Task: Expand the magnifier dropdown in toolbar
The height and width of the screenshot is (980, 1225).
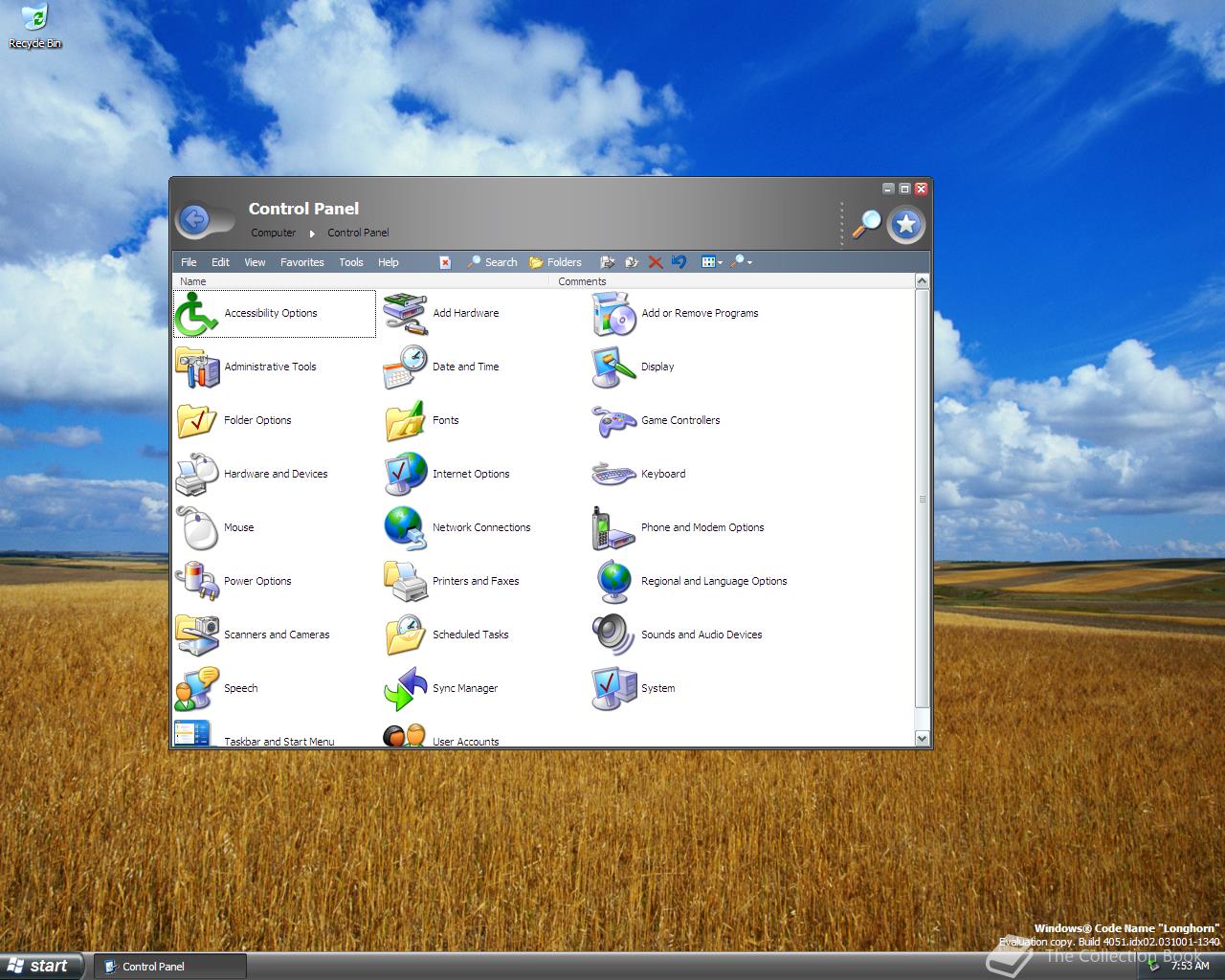Action: pyautogui.click(x=742, y=262)
